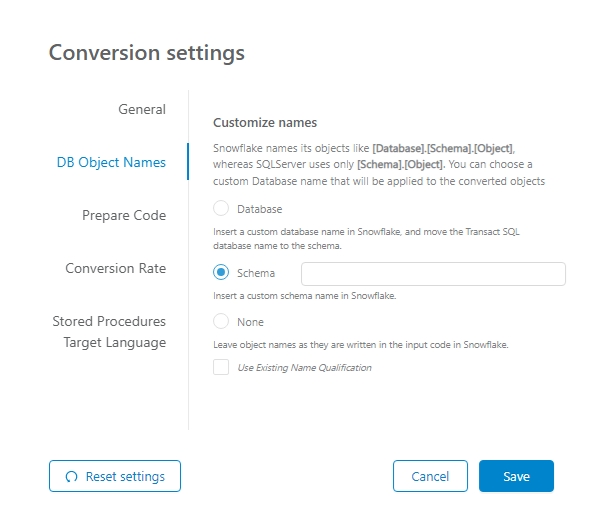Image resolution: width=609 pixels, height=519 pixels.
Task: Go to the Prepare Code section
Action: (124, 215)
